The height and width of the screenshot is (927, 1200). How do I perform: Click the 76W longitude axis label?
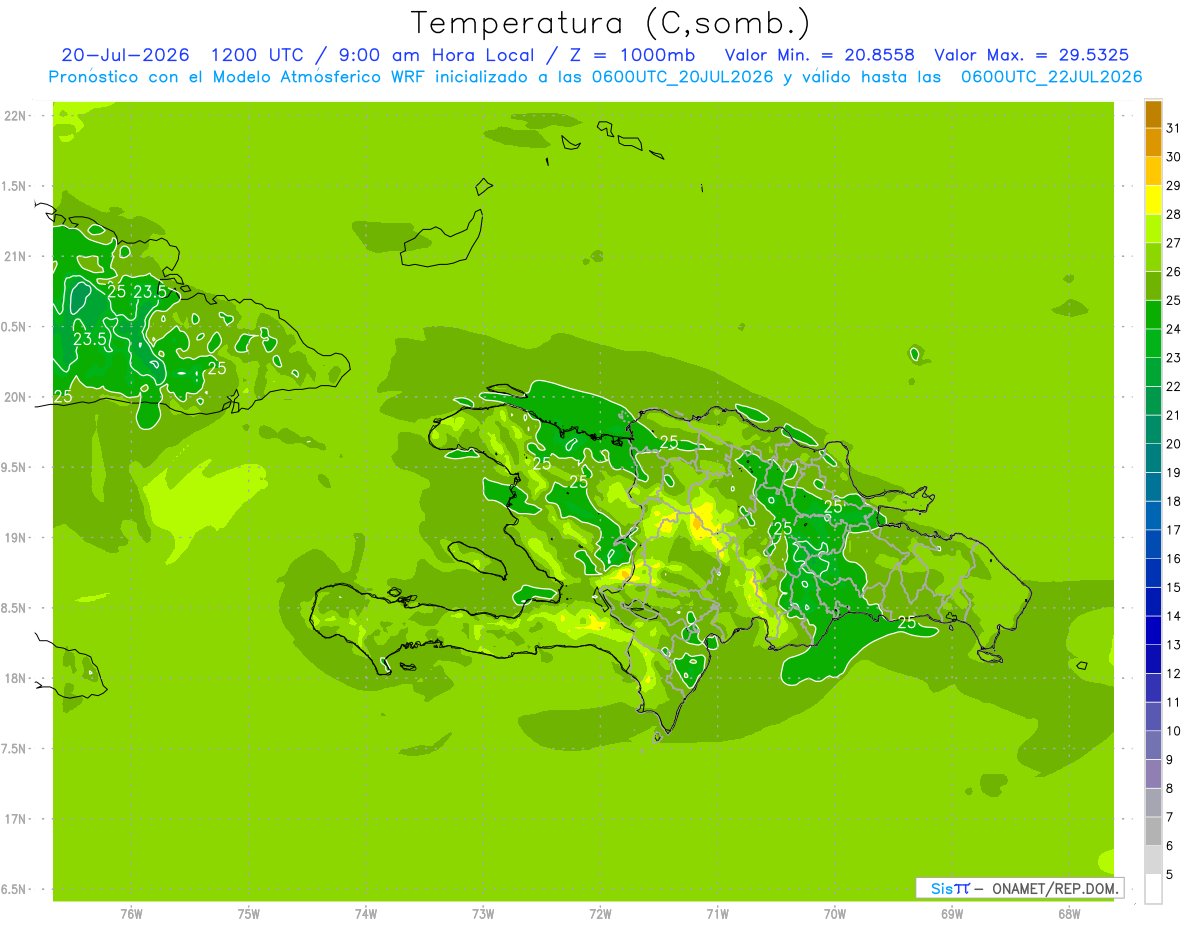click(131, 913)
